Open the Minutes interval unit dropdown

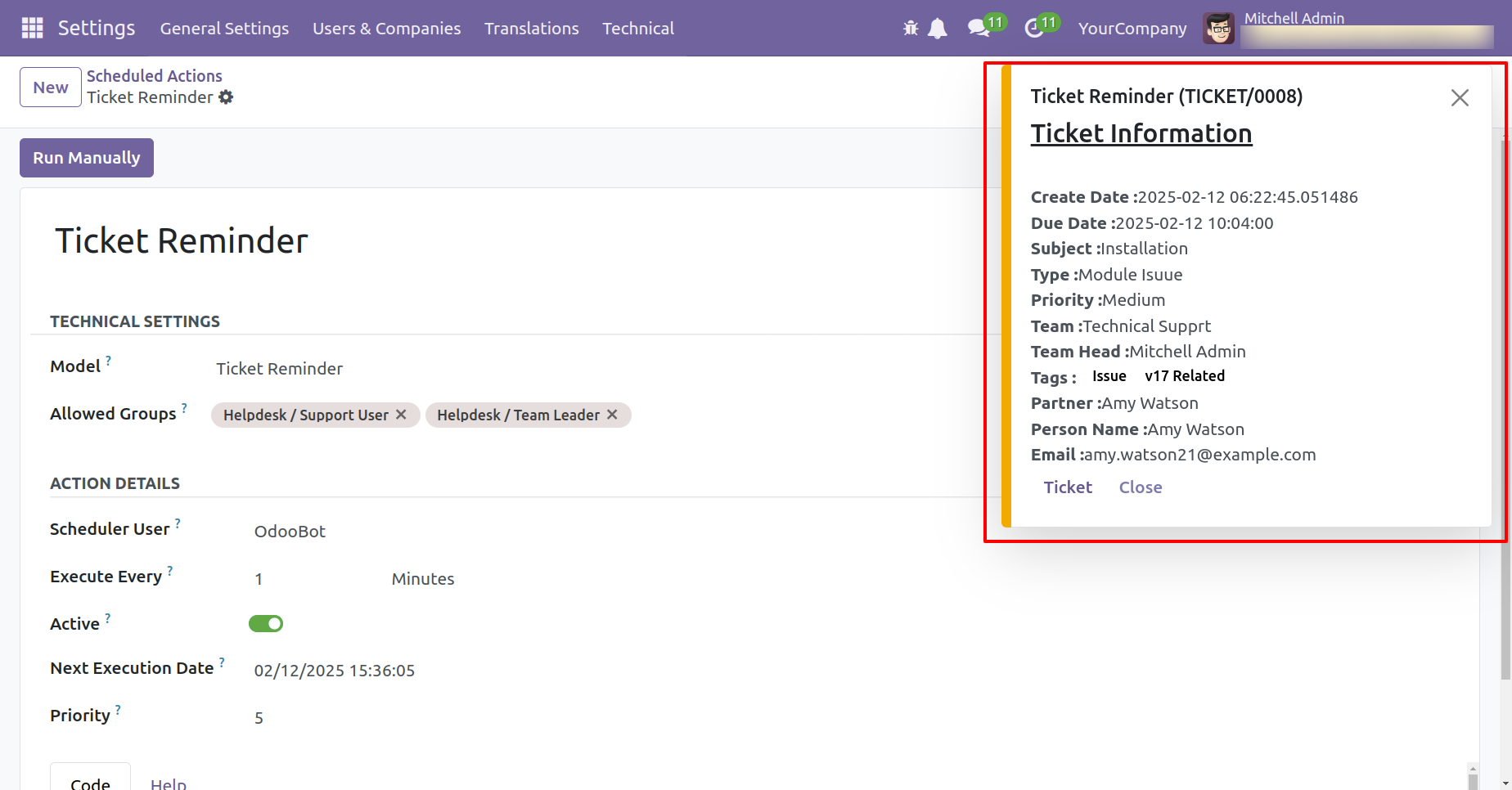423,579
